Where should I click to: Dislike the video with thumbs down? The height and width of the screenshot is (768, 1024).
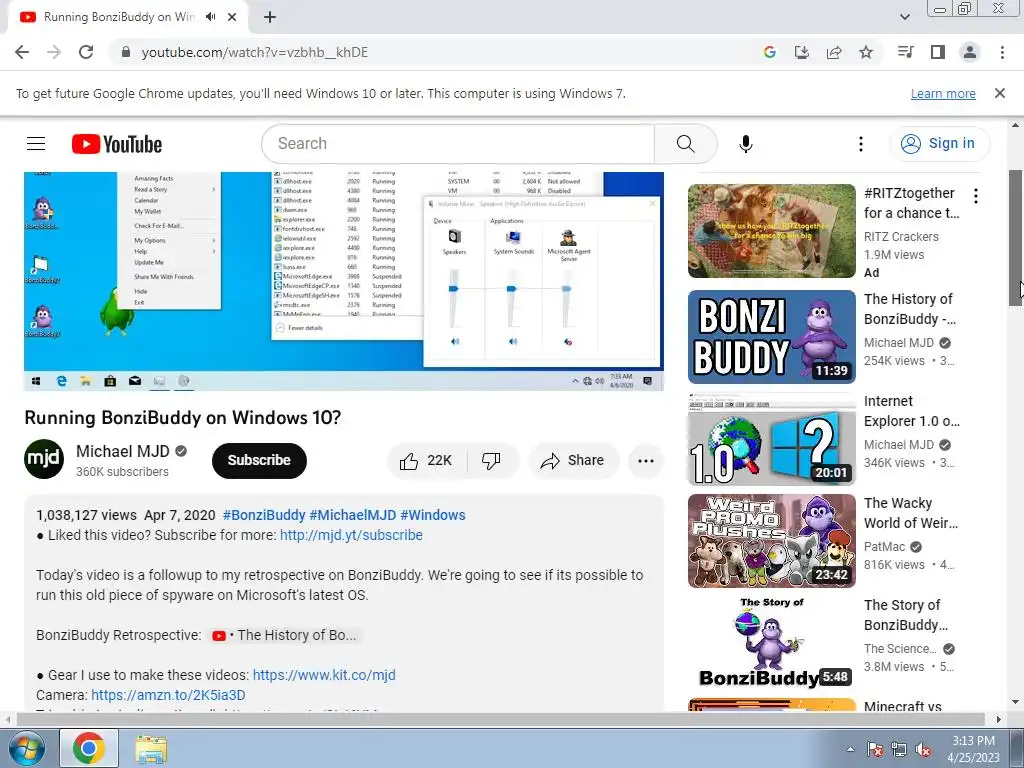coord(492,460)
